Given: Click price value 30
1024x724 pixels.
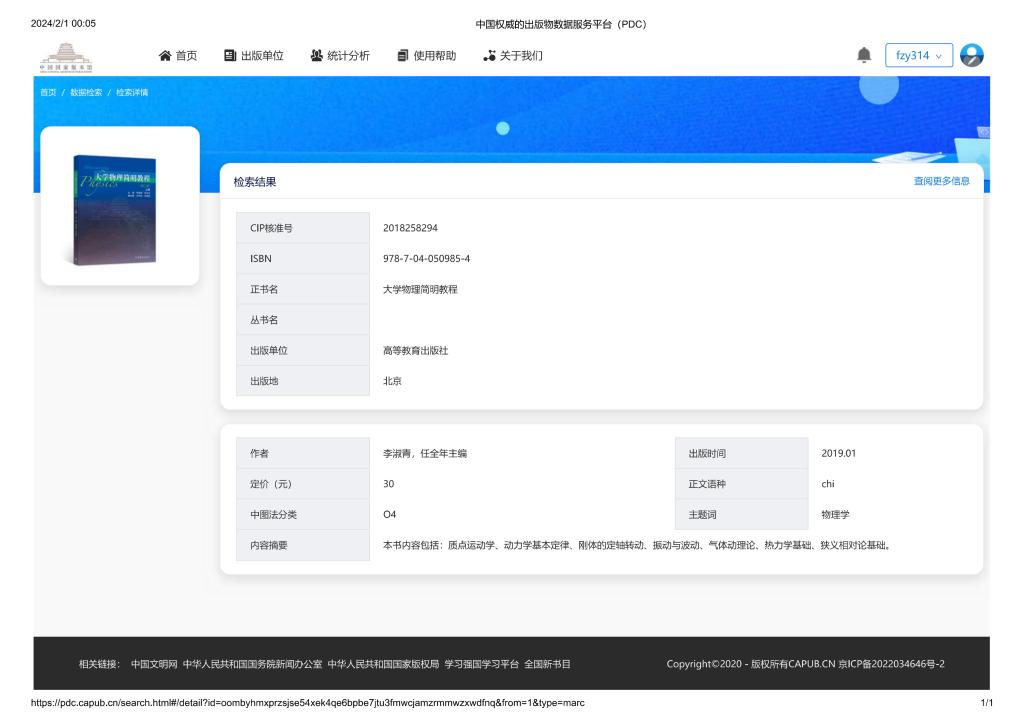Looking at the screenshot, I should pyautogui.click(x=389, y=484).
